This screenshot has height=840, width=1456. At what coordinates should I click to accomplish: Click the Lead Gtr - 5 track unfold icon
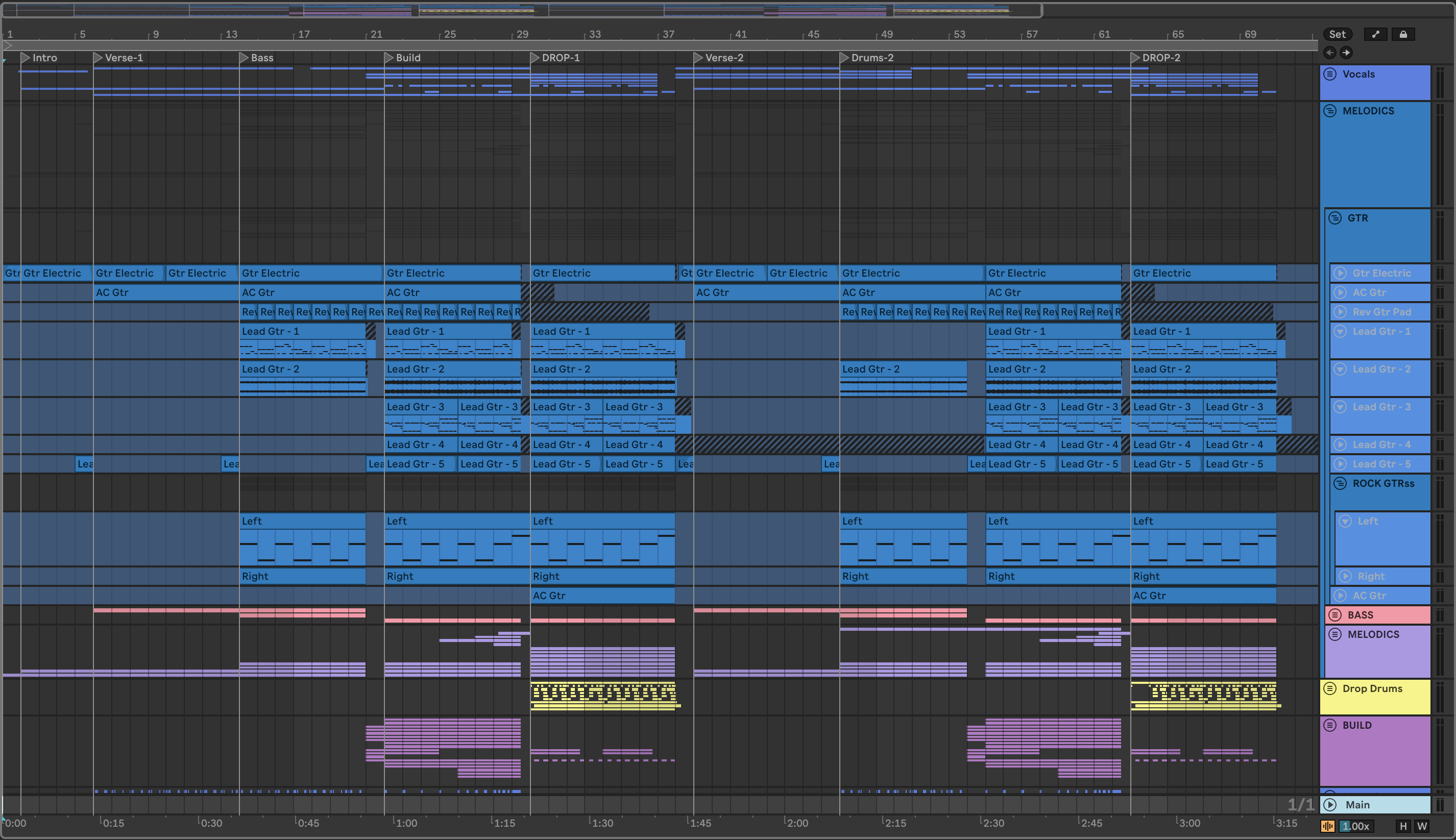[1341, 464]
